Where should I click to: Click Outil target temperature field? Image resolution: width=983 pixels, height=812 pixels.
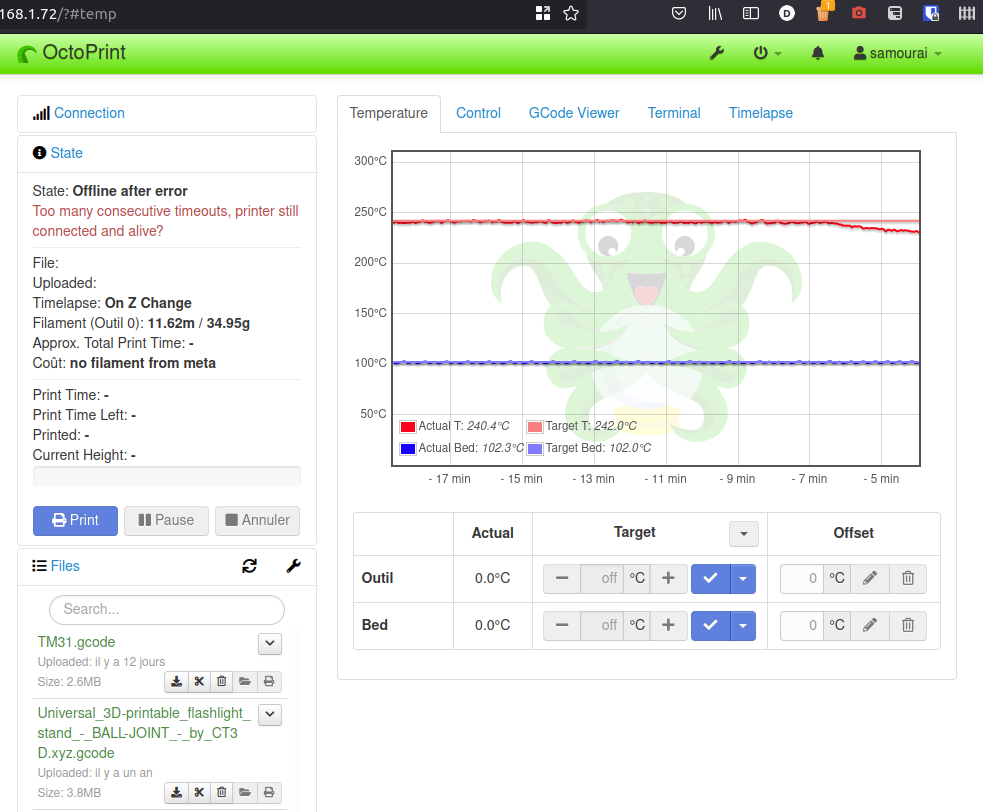click(x=602, y=578)
